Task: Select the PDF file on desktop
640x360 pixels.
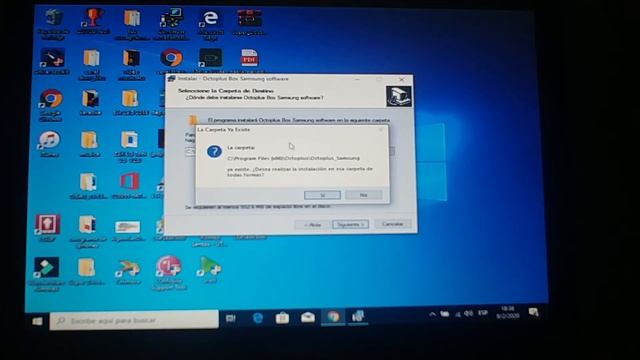Action: [249, 58]
